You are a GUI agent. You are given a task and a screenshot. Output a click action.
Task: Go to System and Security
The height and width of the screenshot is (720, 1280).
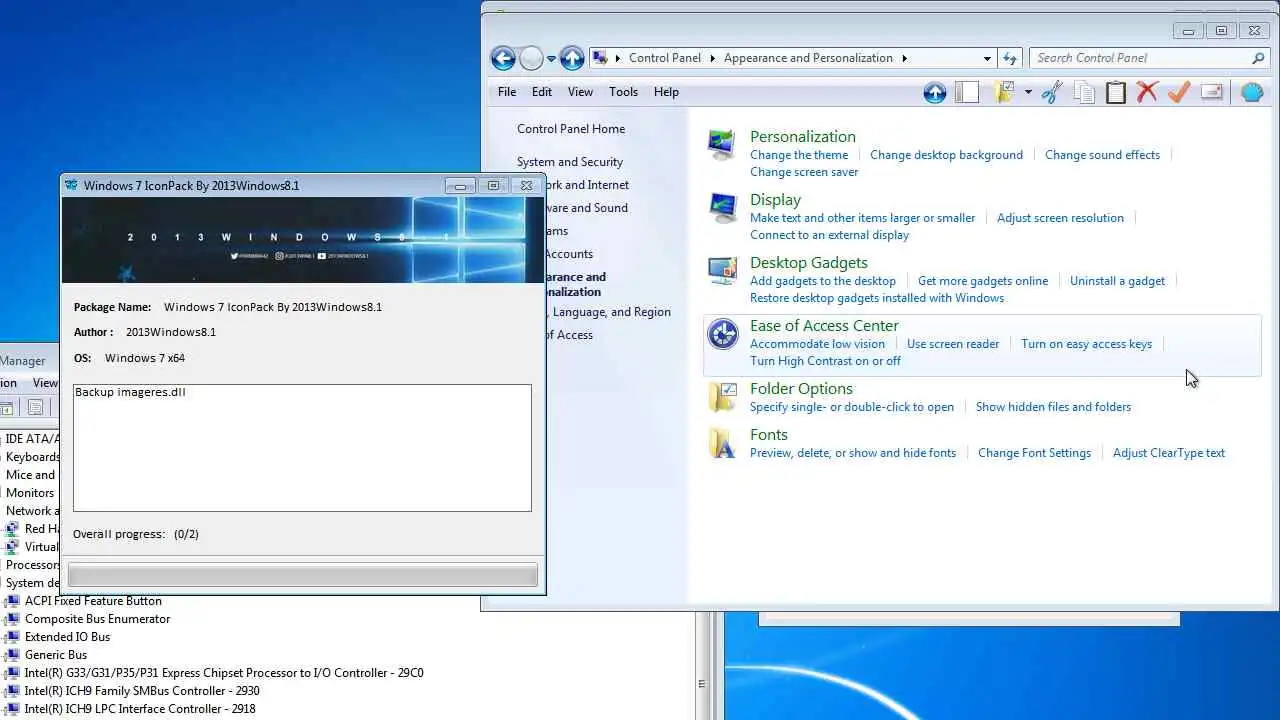[x=570, y=162]
